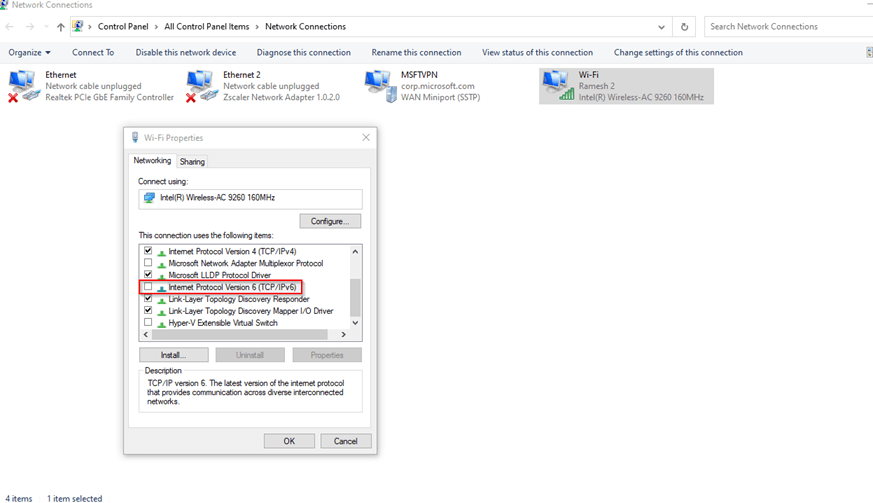
Task: Refresh the Network Connections view
Action: pos(684,27)
